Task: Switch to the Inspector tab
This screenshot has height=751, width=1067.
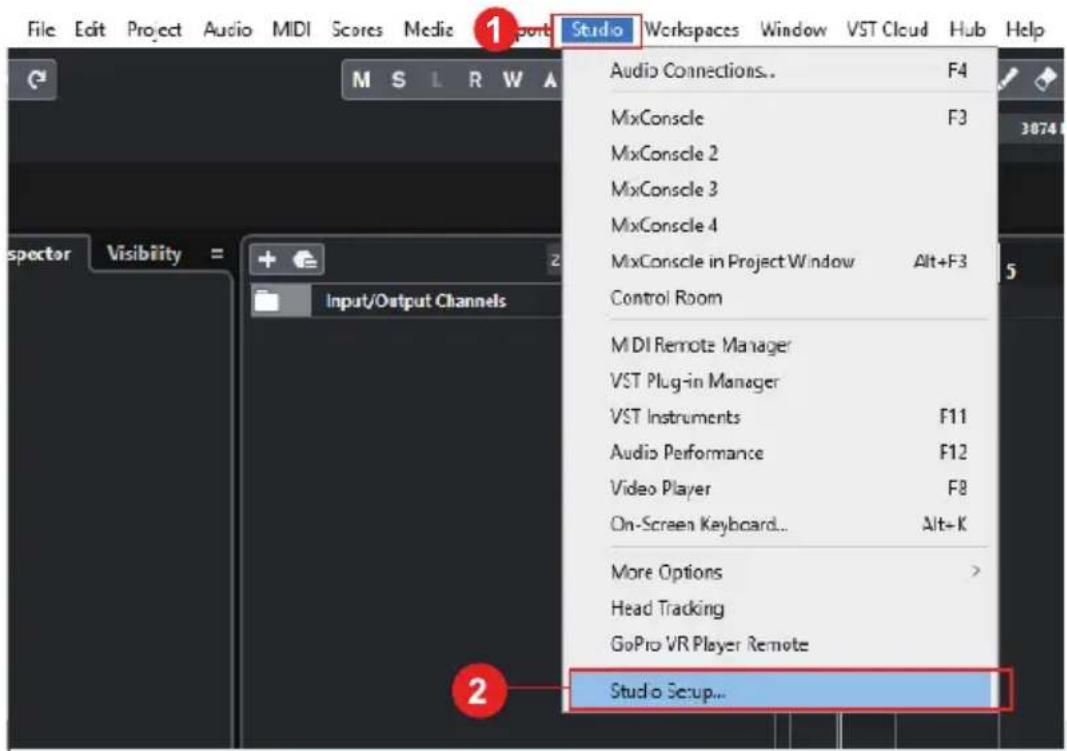Action: [39, 254]
